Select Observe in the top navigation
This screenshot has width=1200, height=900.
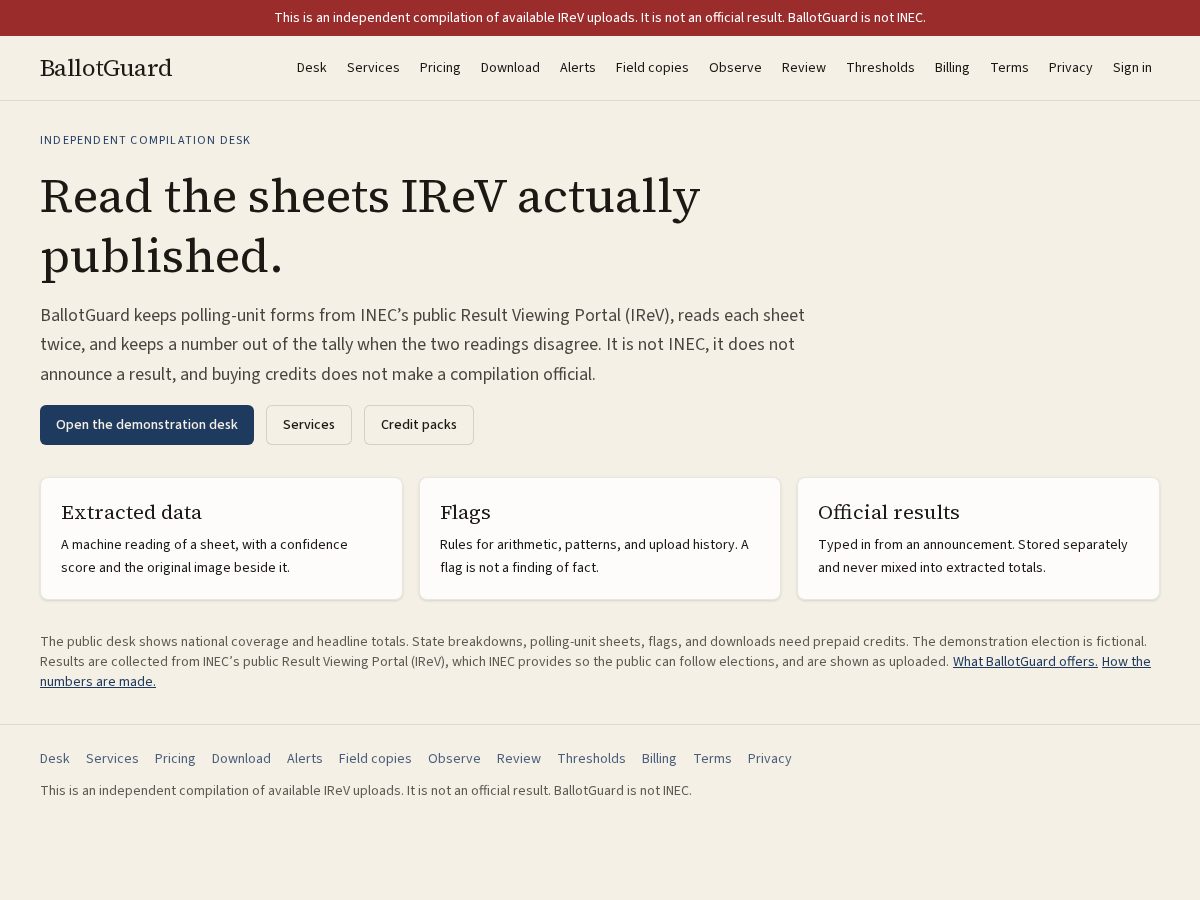tap(735, 67)
